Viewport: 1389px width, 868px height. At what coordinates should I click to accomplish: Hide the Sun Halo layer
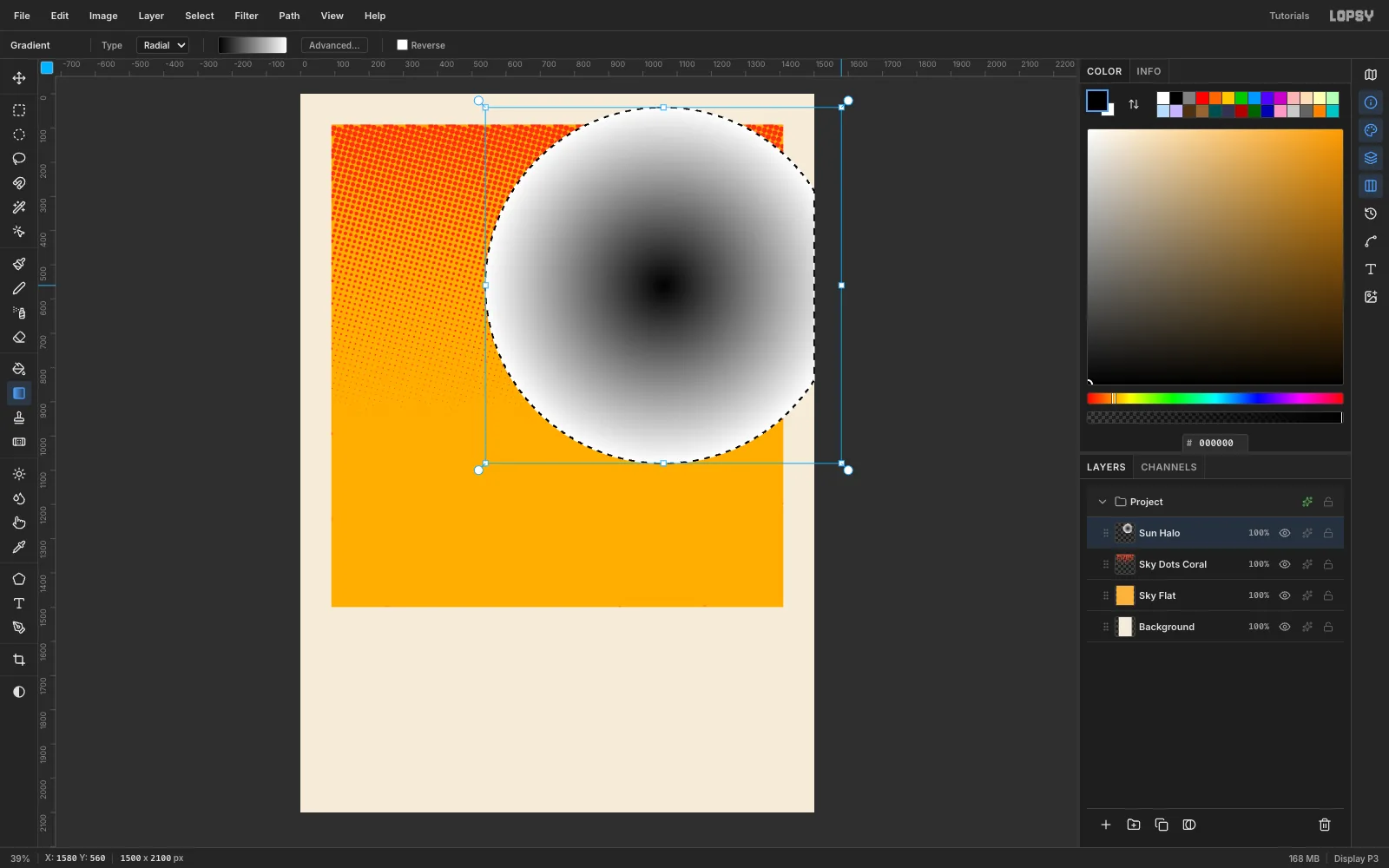[1285, 533]
